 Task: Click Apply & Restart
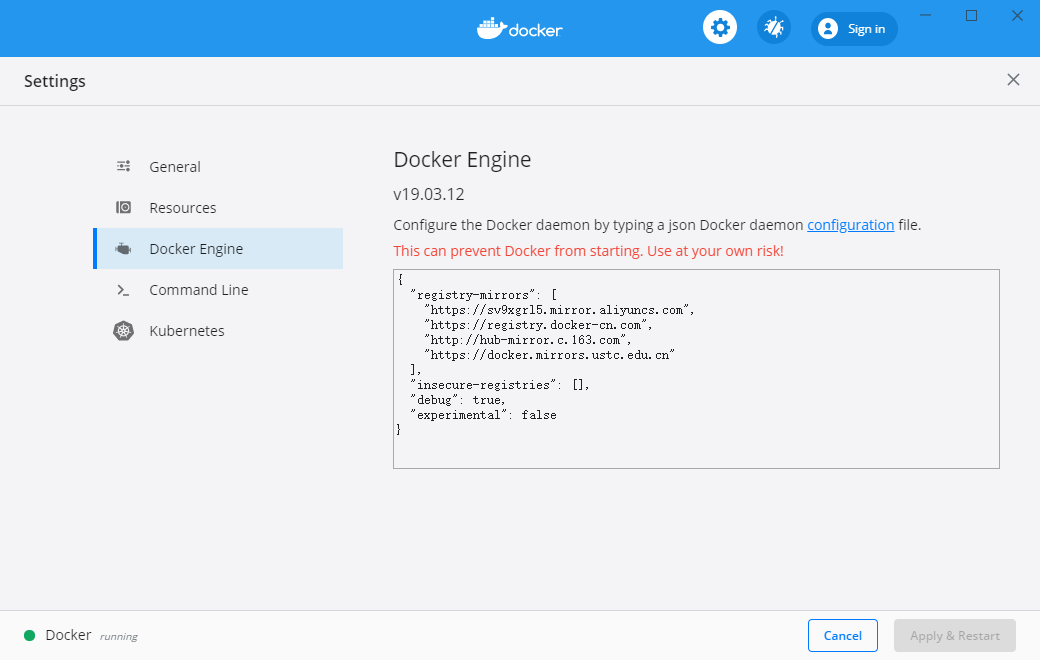(954, 635)
